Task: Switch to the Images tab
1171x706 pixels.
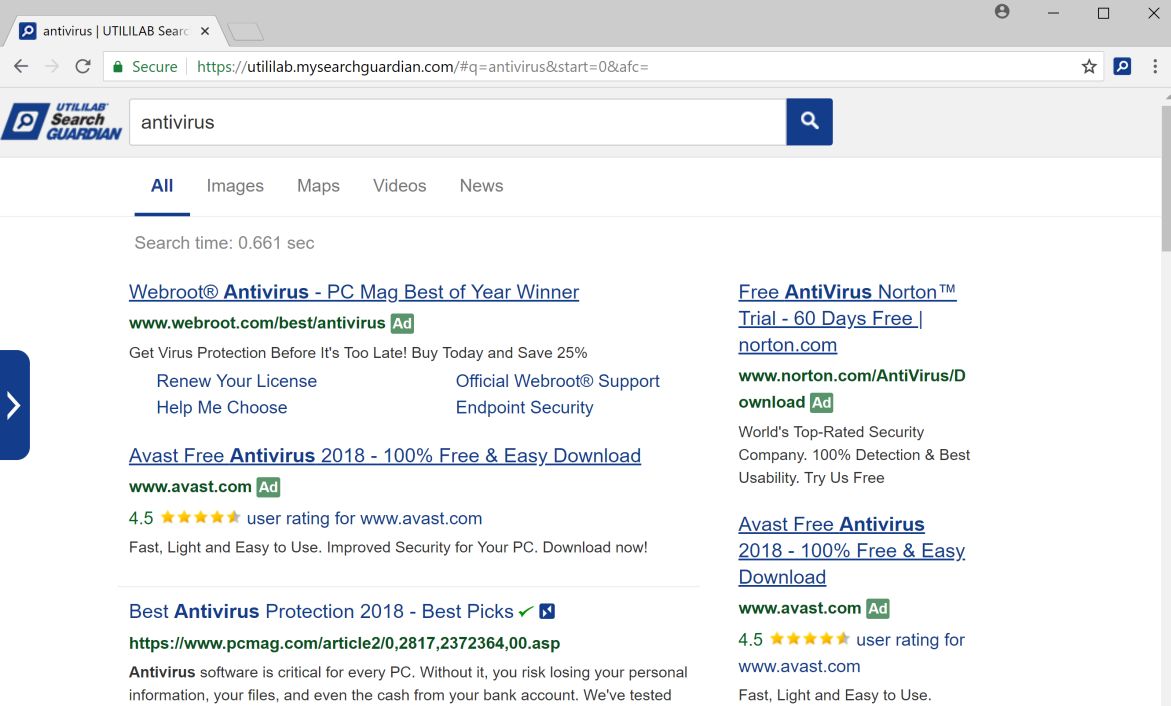Action: pos(235,186)
